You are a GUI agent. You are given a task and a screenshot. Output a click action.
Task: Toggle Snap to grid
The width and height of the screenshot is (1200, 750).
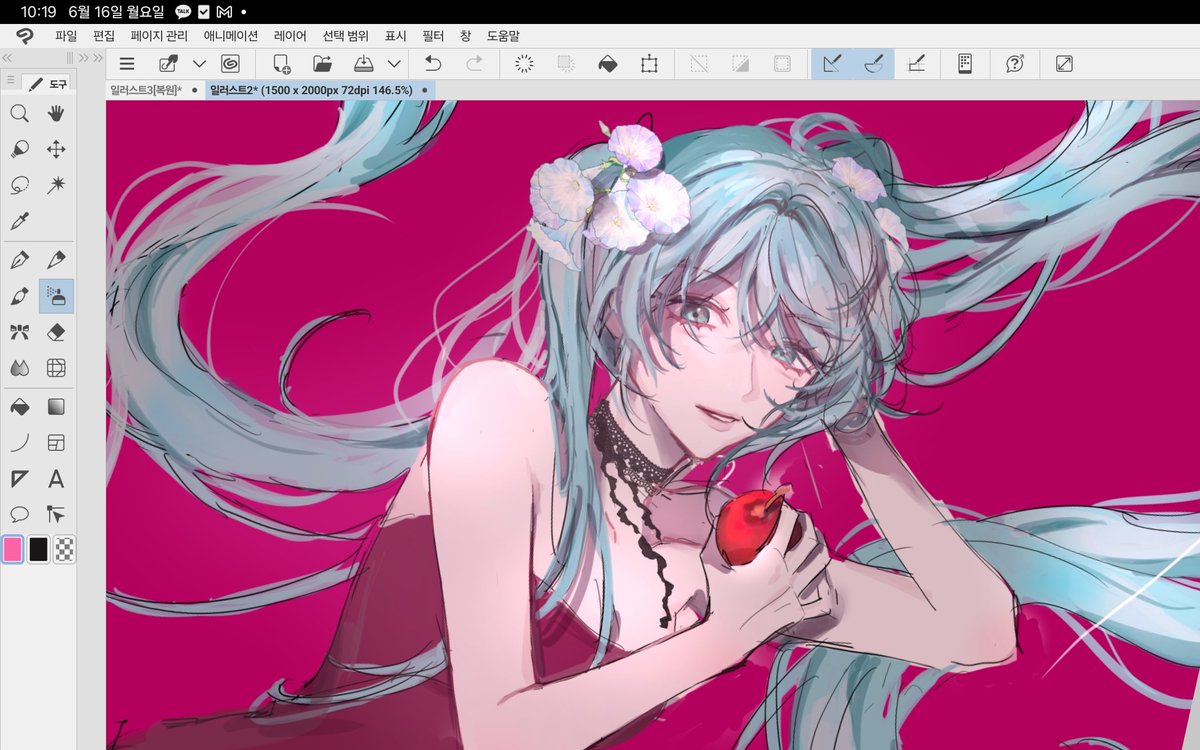pyautogui.click(x=915, y=64)
